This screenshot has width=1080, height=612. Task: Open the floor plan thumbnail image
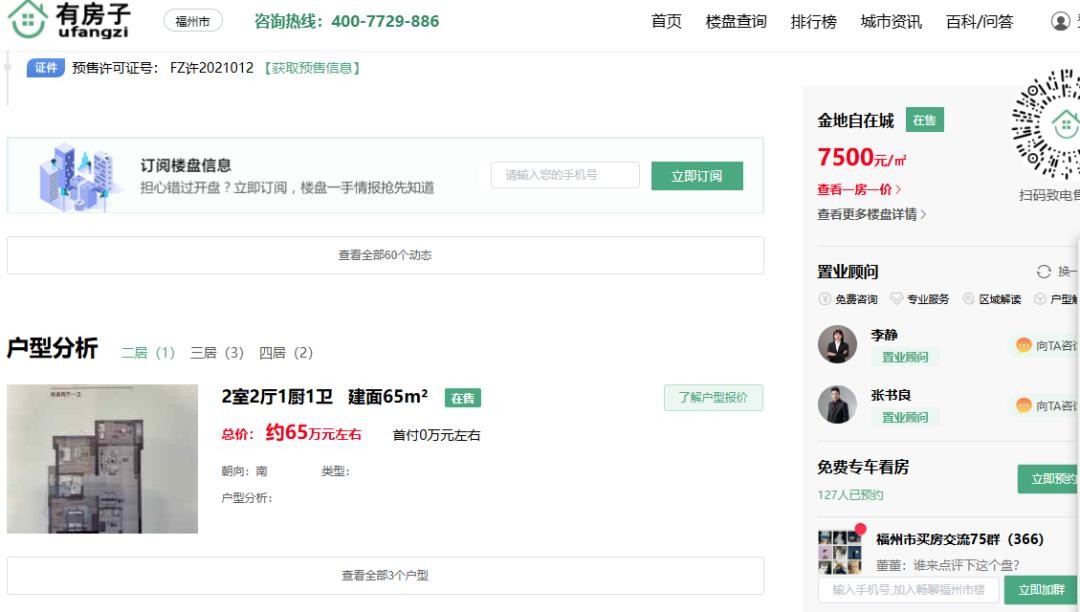pos(102,459)
